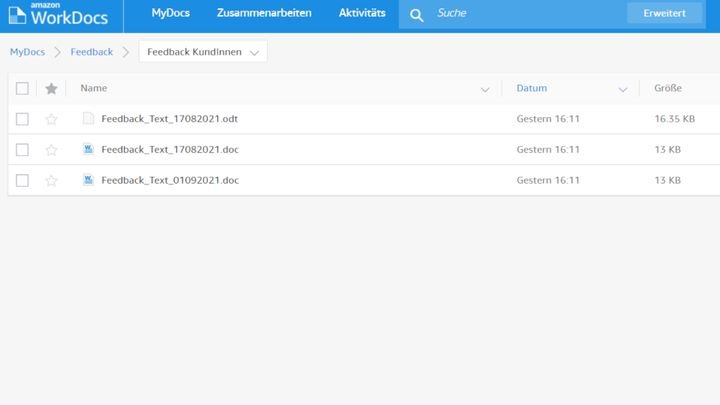The height and width of the screenshot is (405, 720).
Task: Open the Aktivitäts menu
Action: pos(362,13)
